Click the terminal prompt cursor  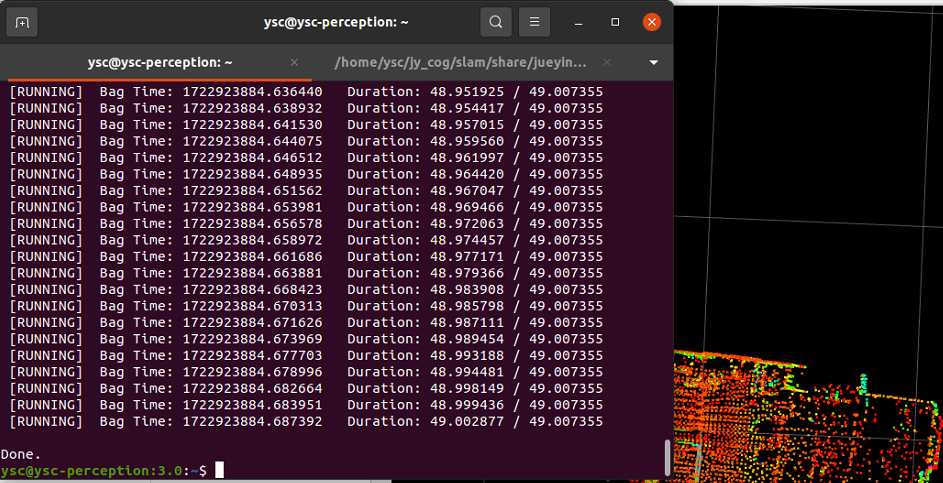pos(220,470)
